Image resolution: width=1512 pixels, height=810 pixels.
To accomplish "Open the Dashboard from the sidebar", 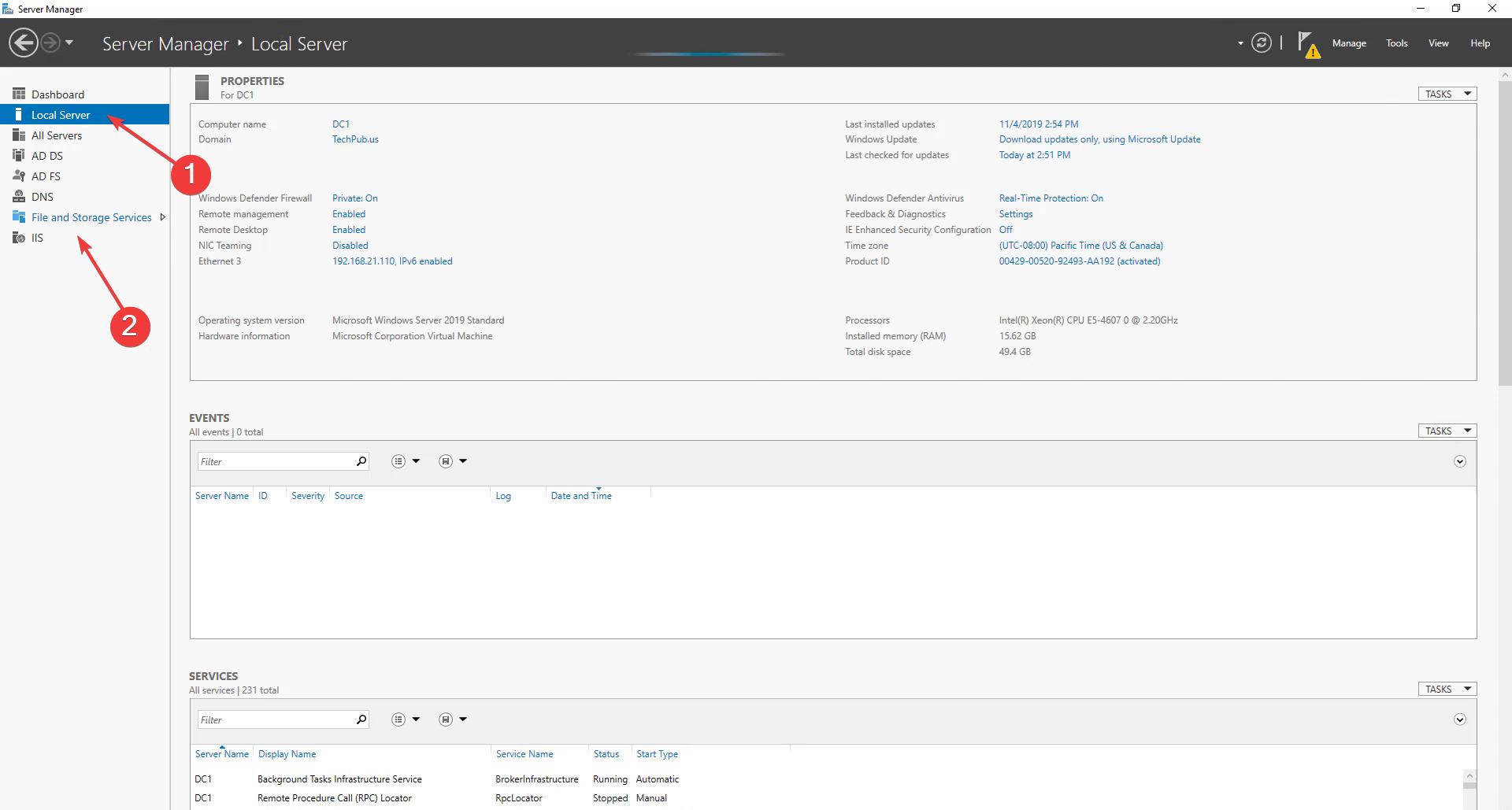I will pyautogui.click(x=58, y=94).
